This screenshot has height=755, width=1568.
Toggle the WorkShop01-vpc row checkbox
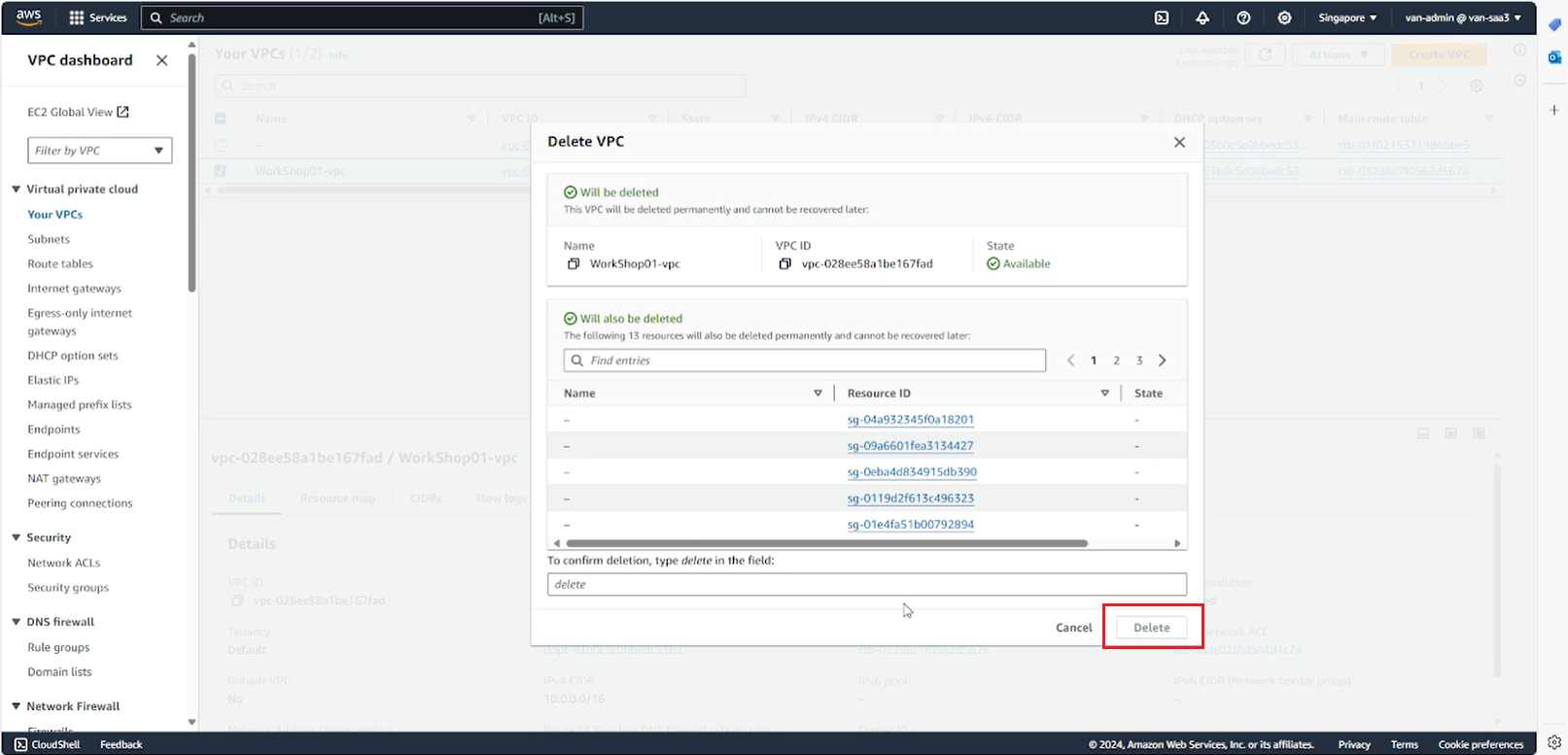coord(221,171)
